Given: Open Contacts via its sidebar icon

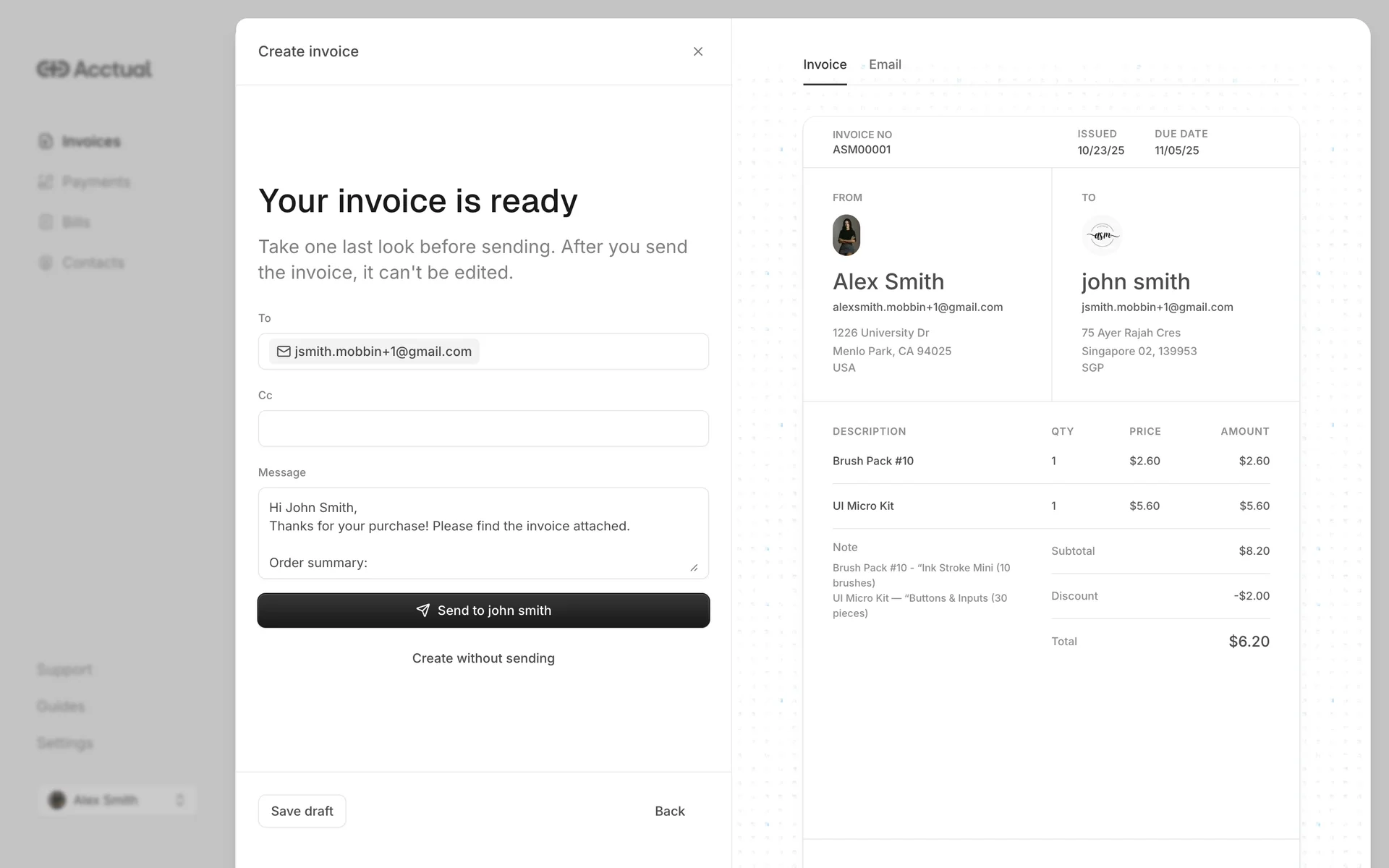Looking at the screenshot, I should 46,263.
